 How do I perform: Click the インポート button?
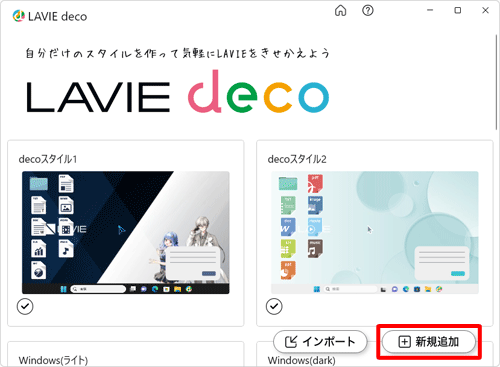[320, 342]
